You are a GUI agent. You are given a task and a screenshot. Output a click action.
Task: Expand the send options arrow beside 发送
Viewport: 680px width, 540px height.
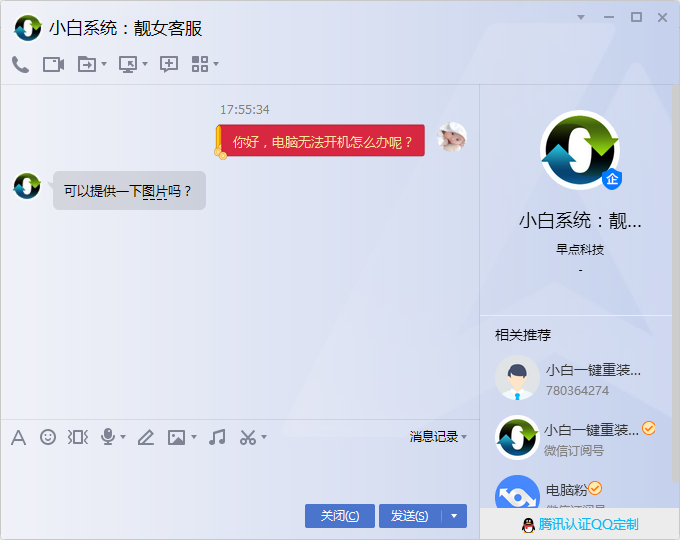point(454,516)
